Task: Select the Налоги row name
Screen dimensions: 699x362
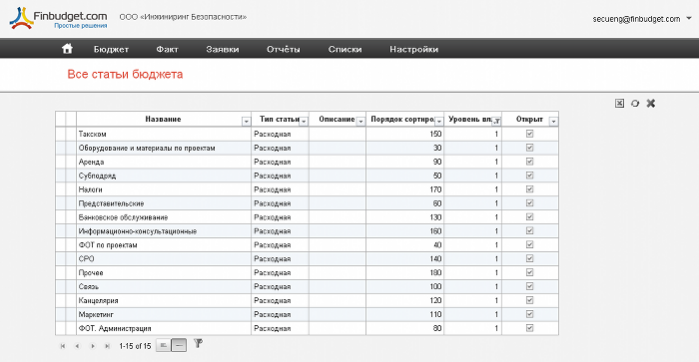Action: click(90, 189)
